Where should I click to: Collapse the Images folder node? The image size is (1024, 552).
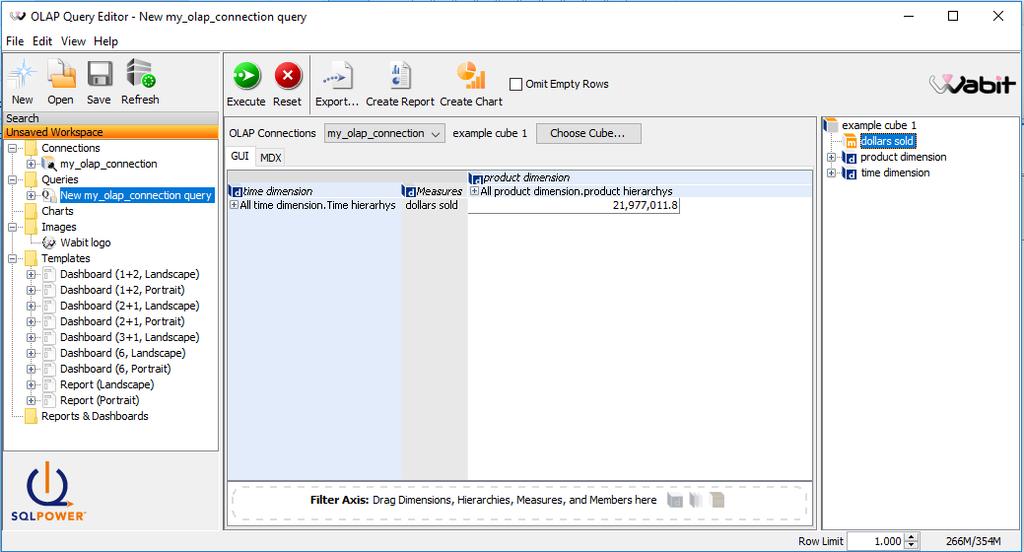pyautogui.click(x=12, y=227)
